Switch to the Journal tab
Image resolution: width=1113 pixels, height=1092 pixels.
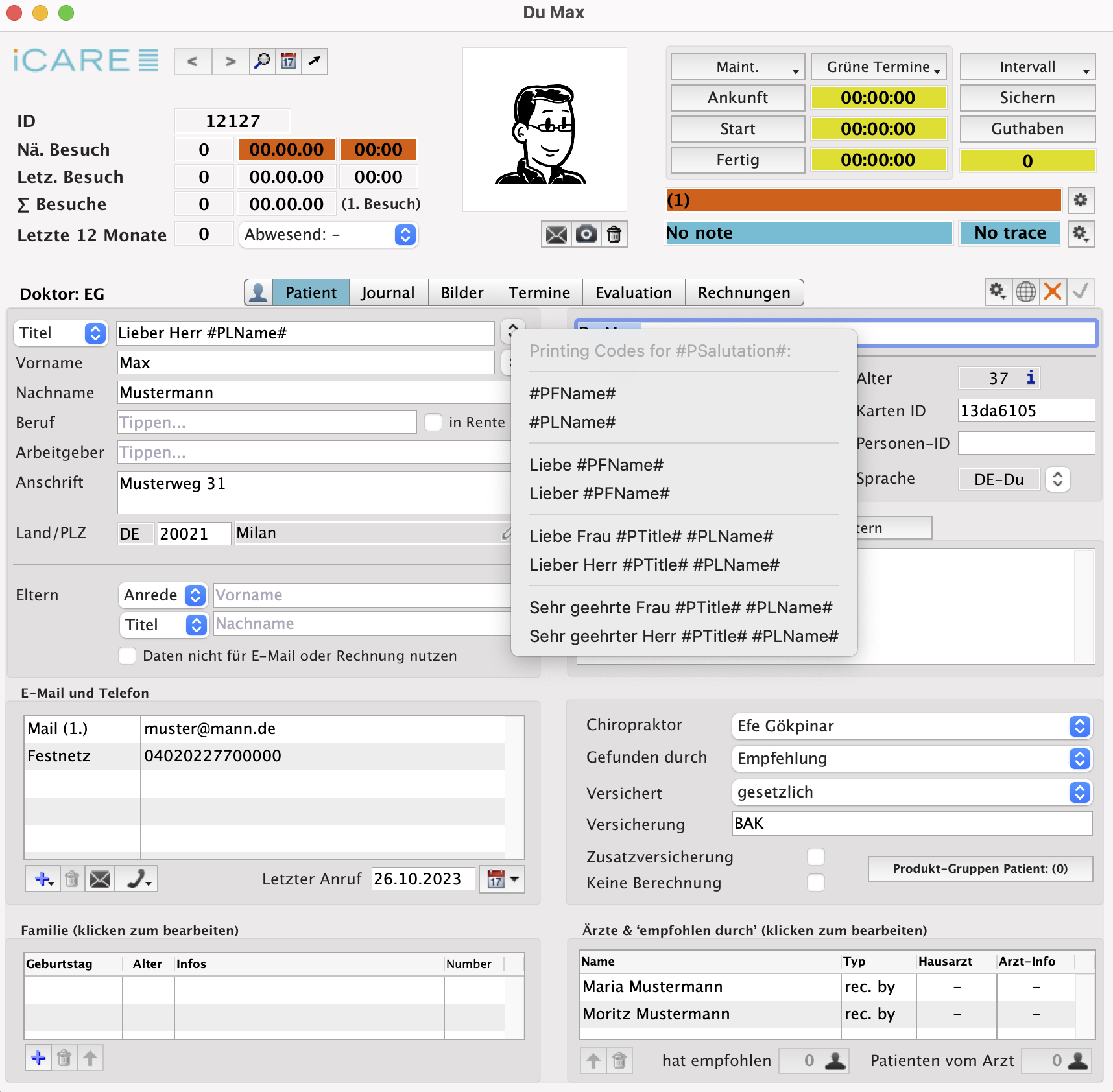click(x=387, y=292)
